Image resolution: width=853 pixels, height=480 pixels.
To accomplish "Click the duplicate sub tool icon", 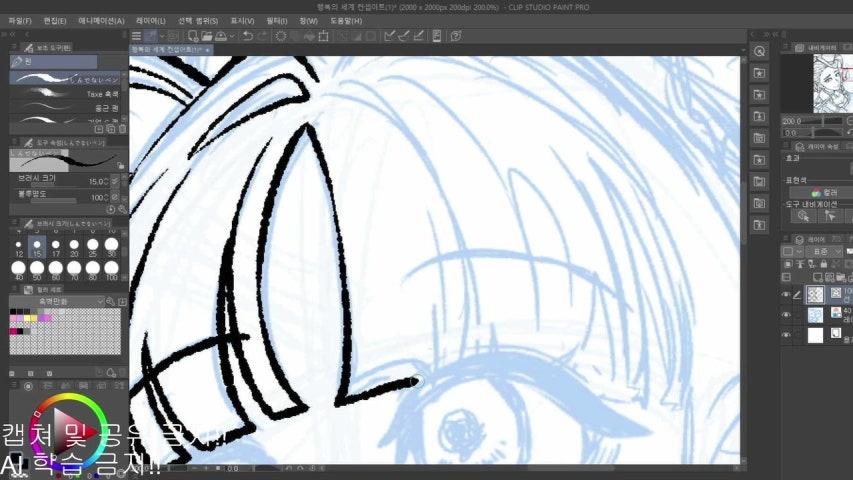I will (x=110, y=129).
